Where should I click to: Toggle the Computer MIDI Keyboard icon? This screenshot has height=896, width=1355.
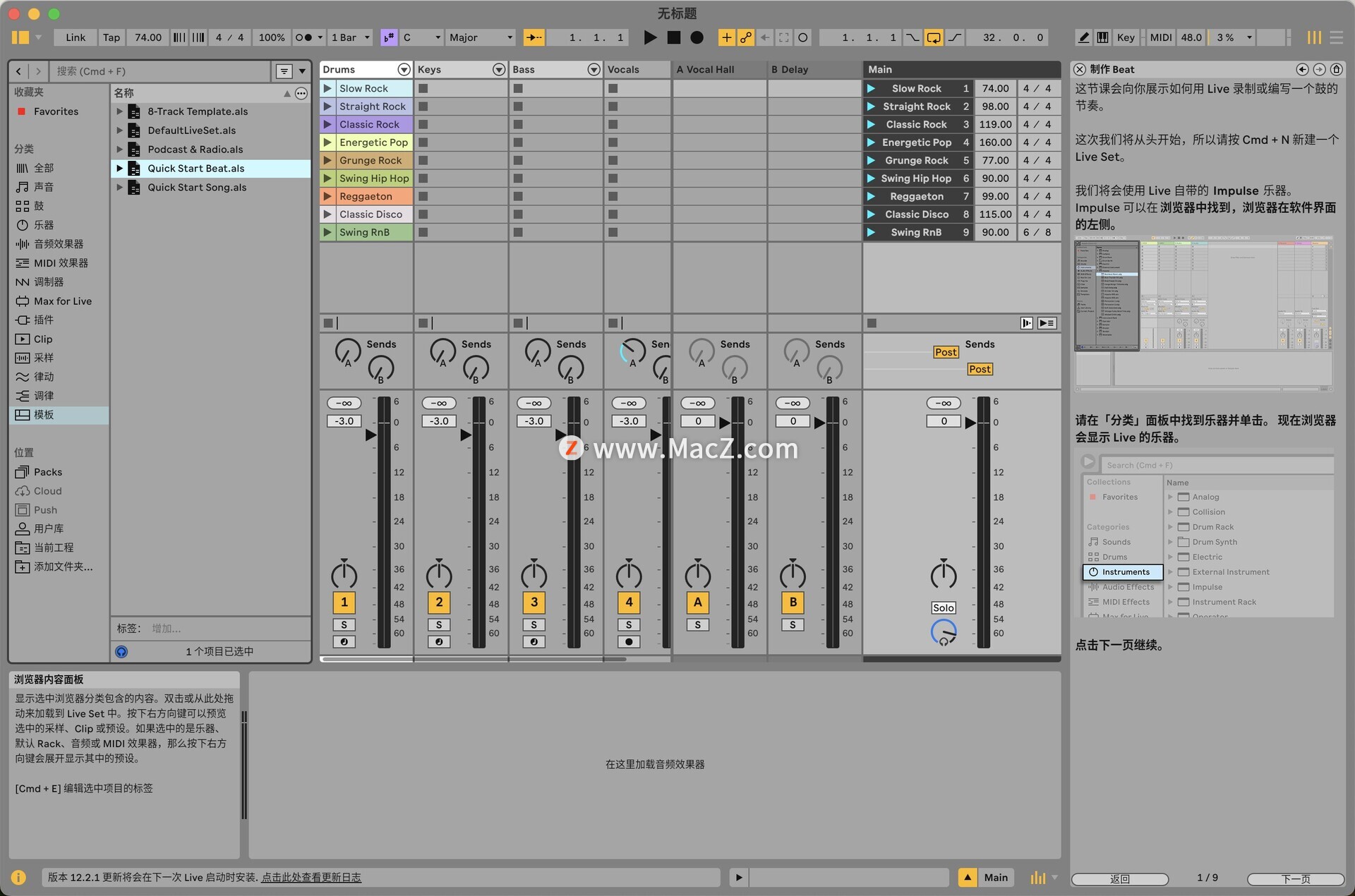(x=1103, y=37)
